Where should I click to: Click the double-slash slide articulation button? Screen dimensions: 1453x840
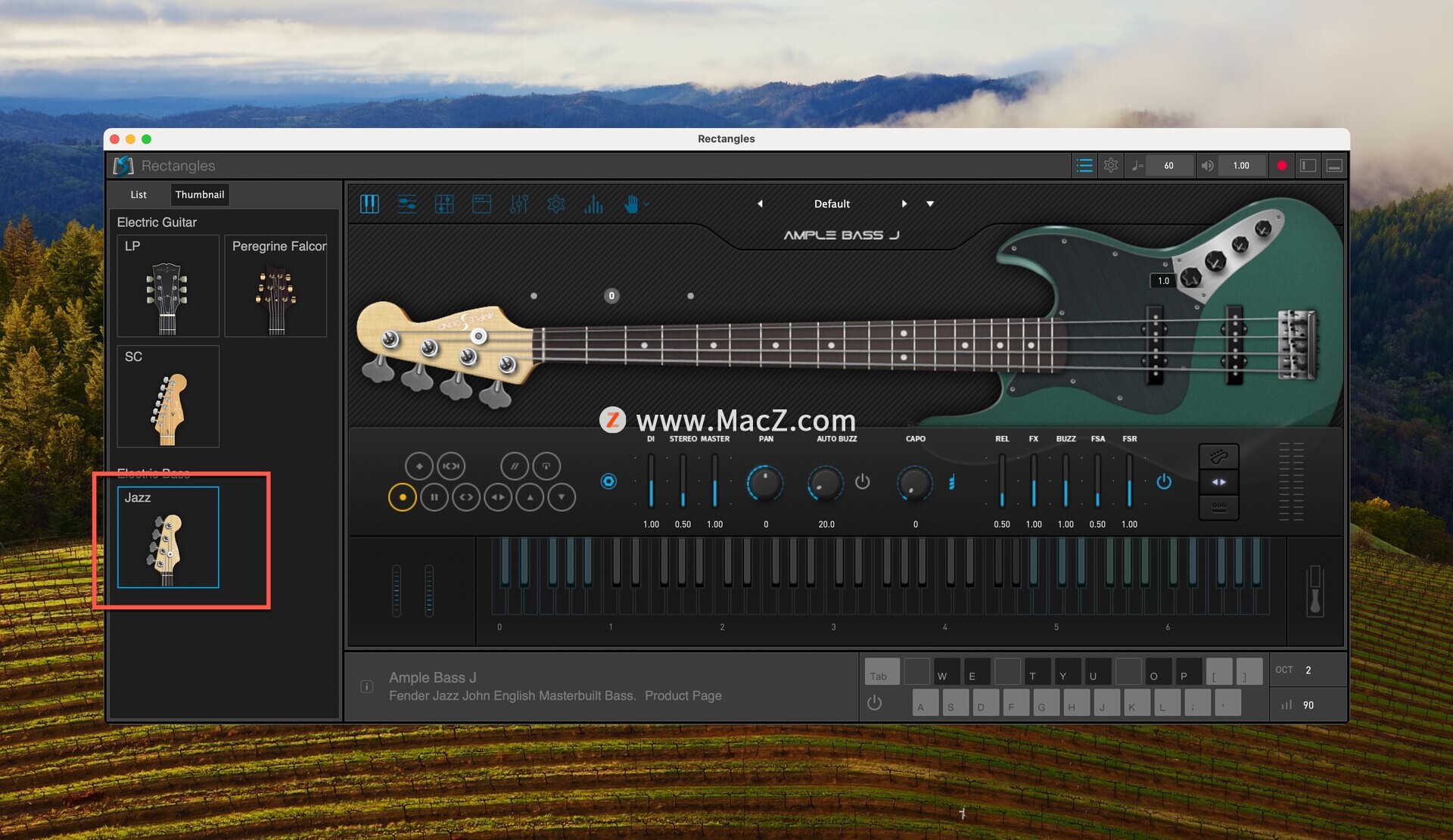515,466
